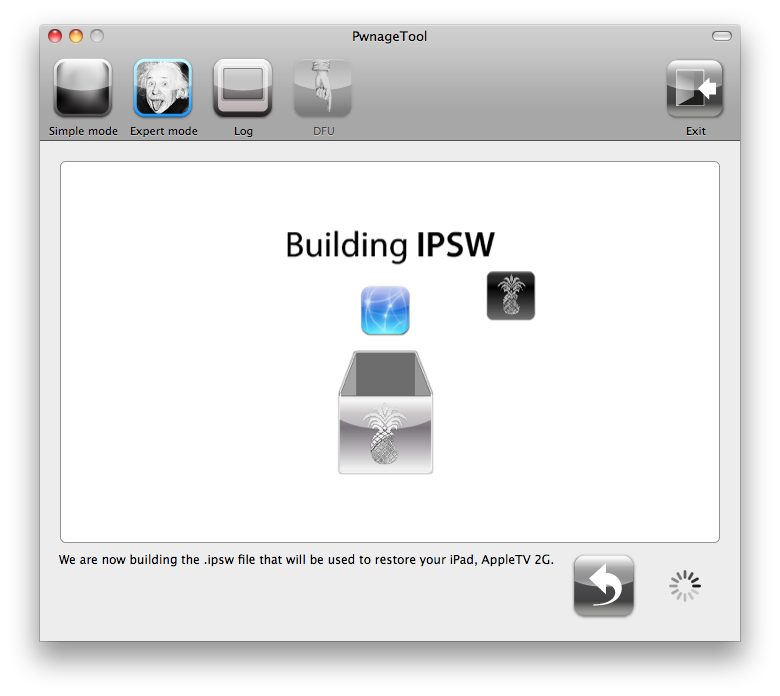Viewport: 780px width, 696px height.
Task: Click the PwnageTool window title
Action: click(390, 36)
